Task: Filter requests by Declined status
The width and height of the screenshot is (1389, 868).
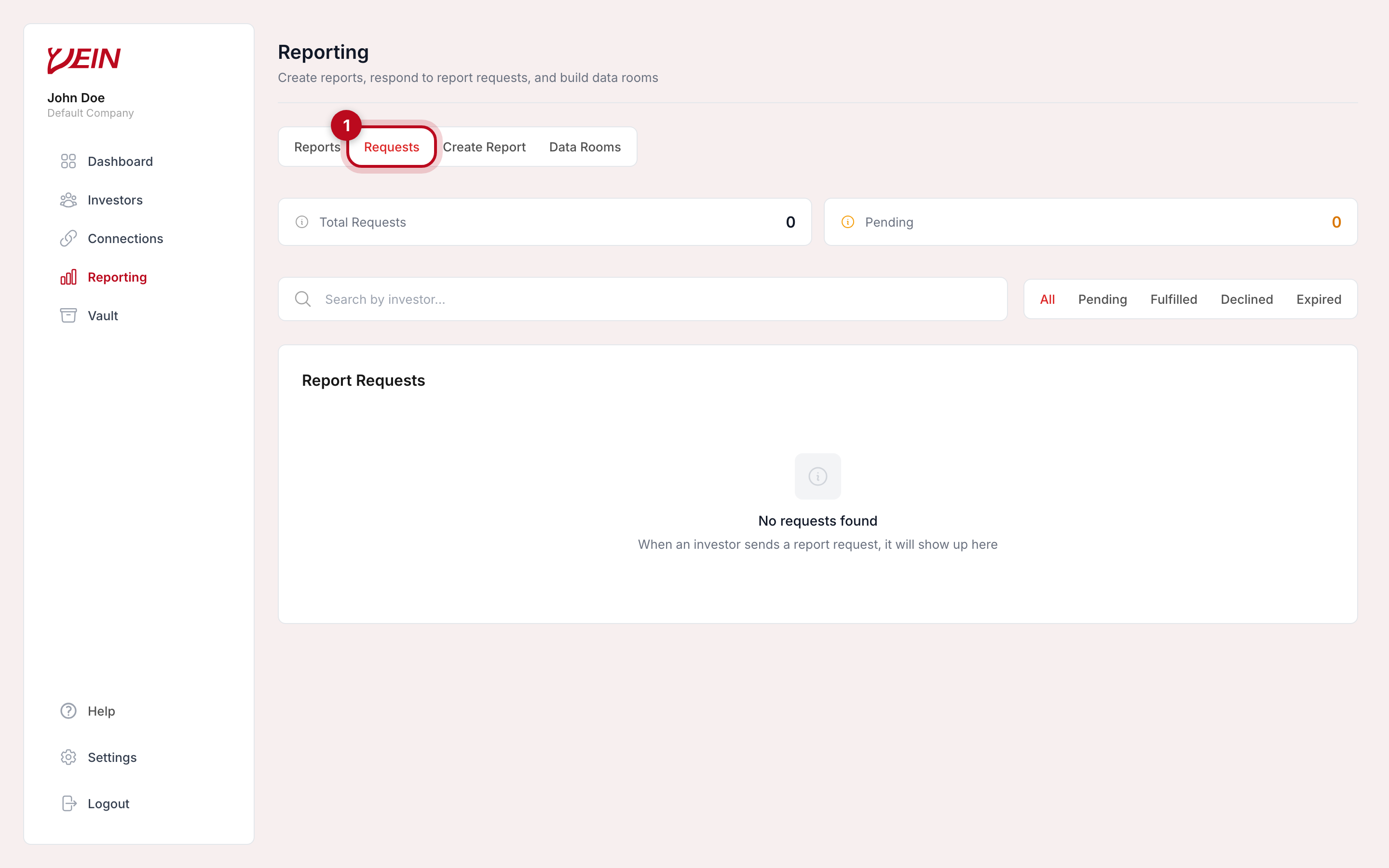Action: tap(1246, 299)
